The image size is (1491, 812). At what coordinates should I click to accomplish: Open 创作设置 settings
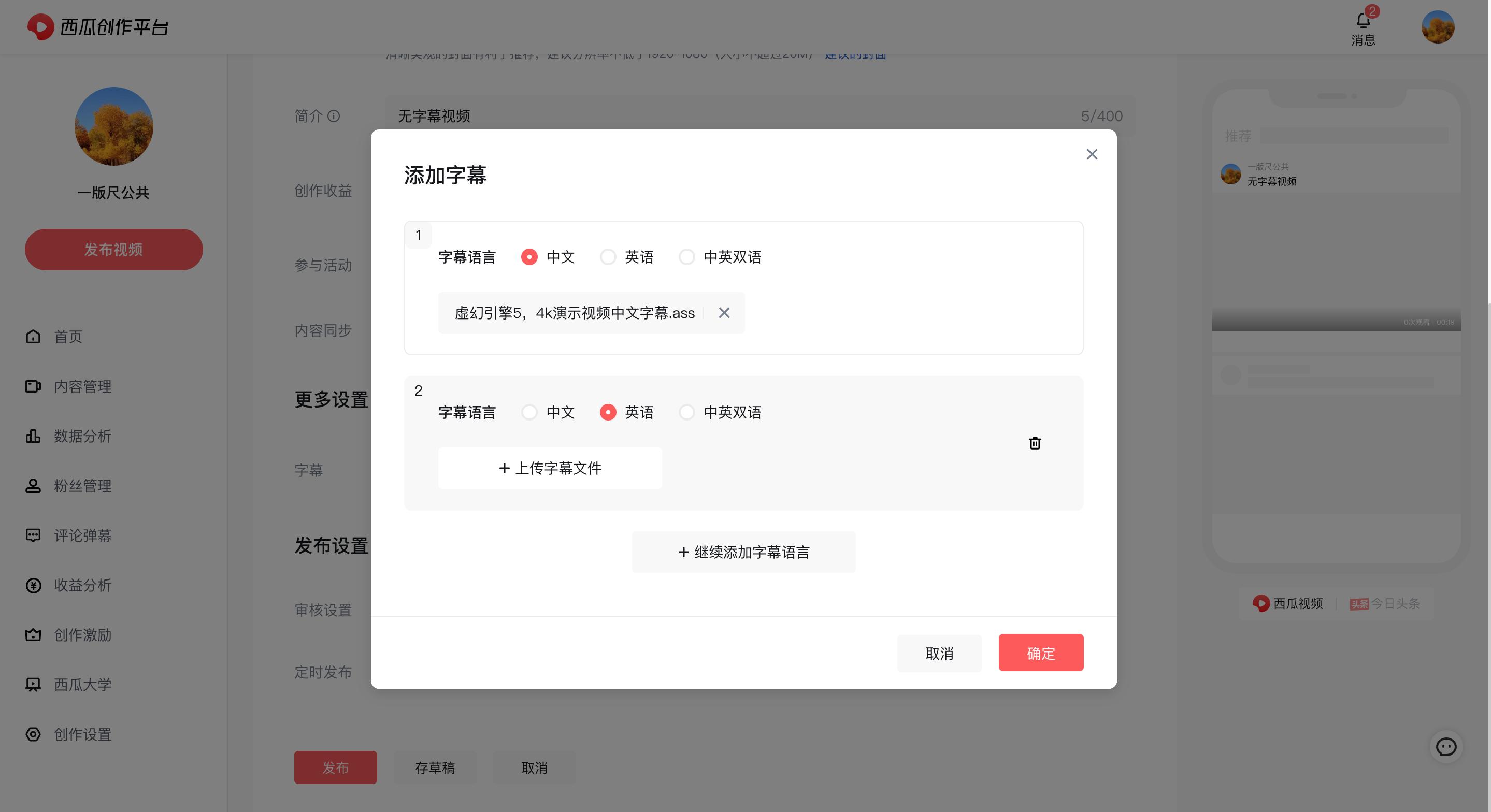(x=82, y=734)
